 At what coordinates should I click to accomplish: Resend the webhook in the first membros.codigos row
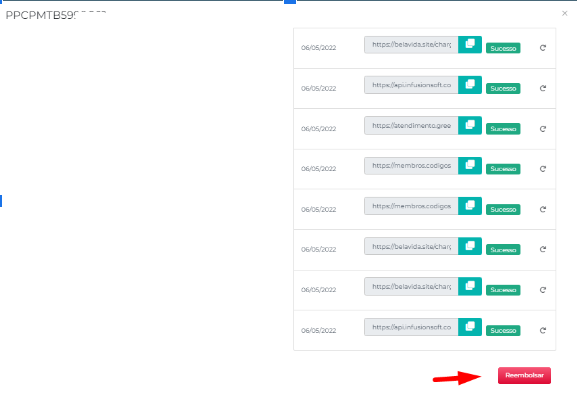(x=543, y=169)
